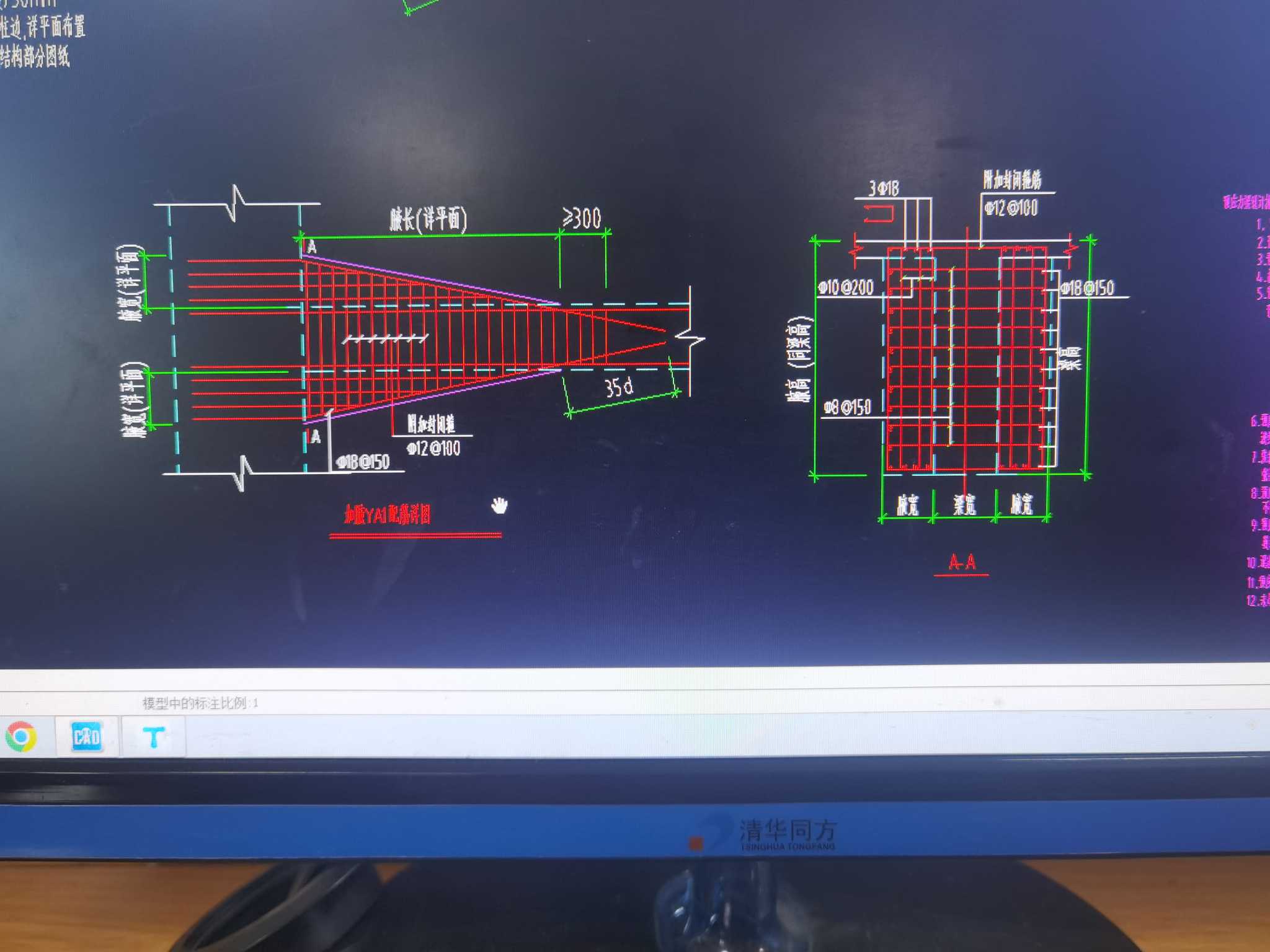Click 附加封闭箍 label under the haunch elevation
Image resolution: width=1270 pixels, height=952 pixels.
point(431,424)
